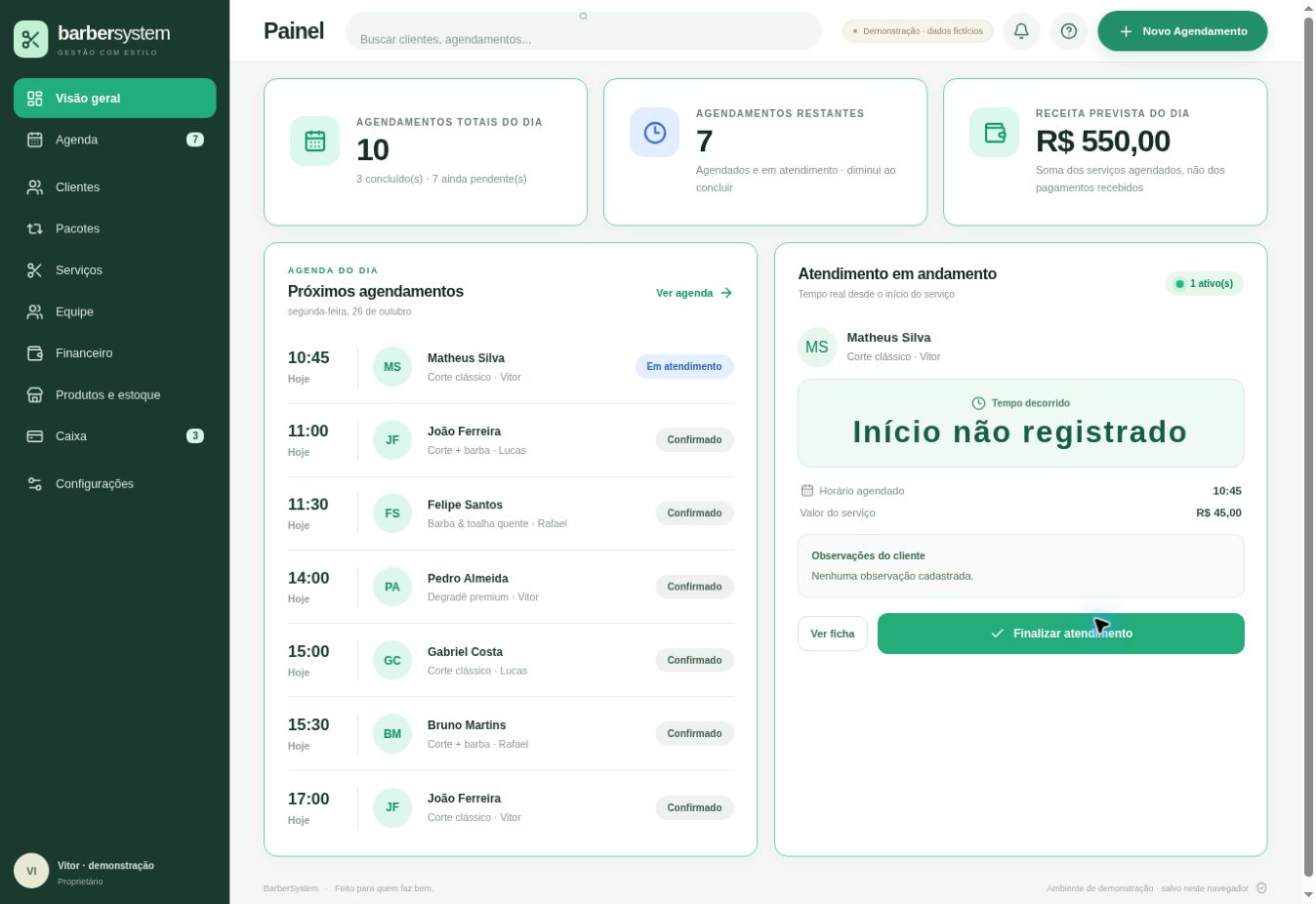Open Configurações settings
Viewport: 1316px width, 904px height.
pyautogui.click(x=115, y=483)
